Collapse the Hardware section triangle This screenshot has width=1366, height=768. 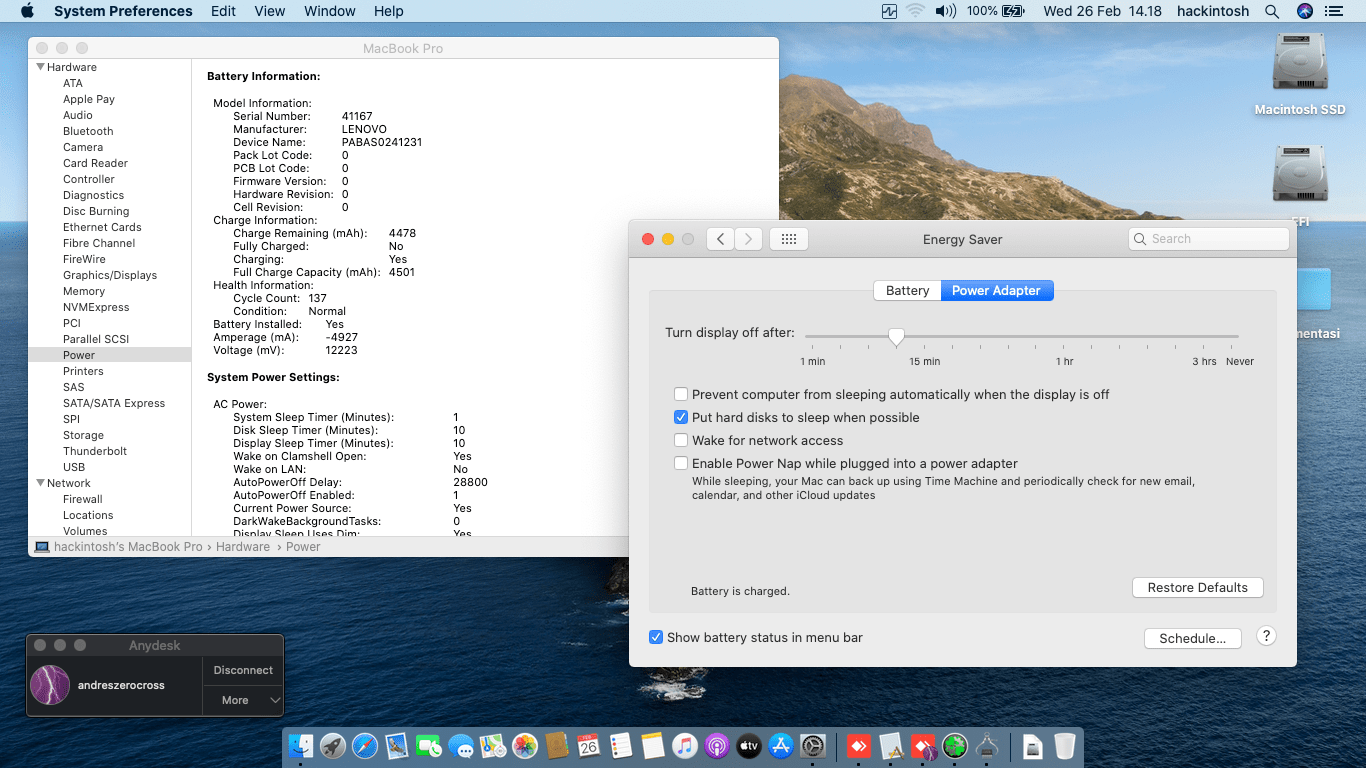[40, 67]
